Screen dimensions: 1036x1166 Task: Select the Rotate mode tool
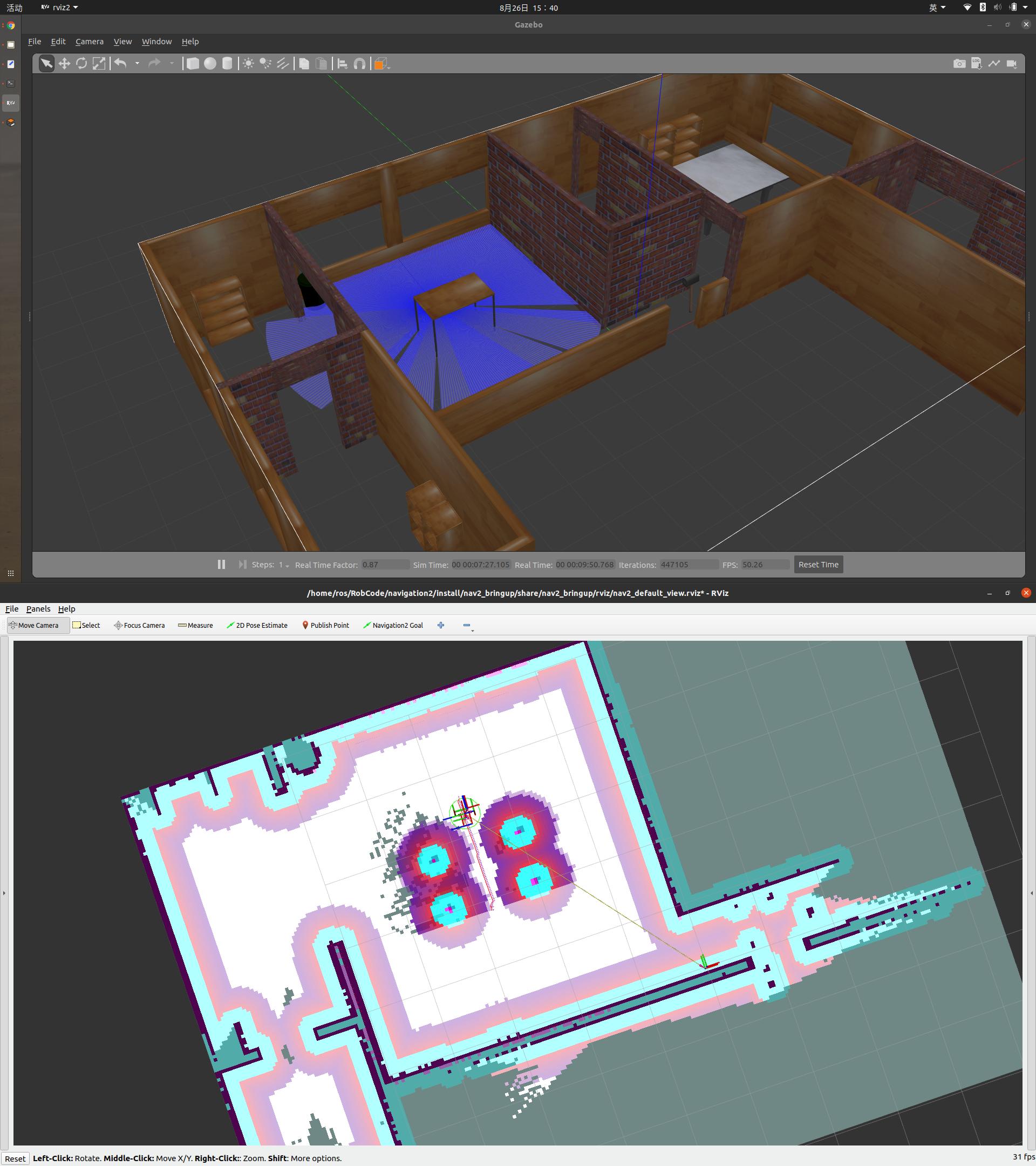pyautogui.click(x=81, y=64)
